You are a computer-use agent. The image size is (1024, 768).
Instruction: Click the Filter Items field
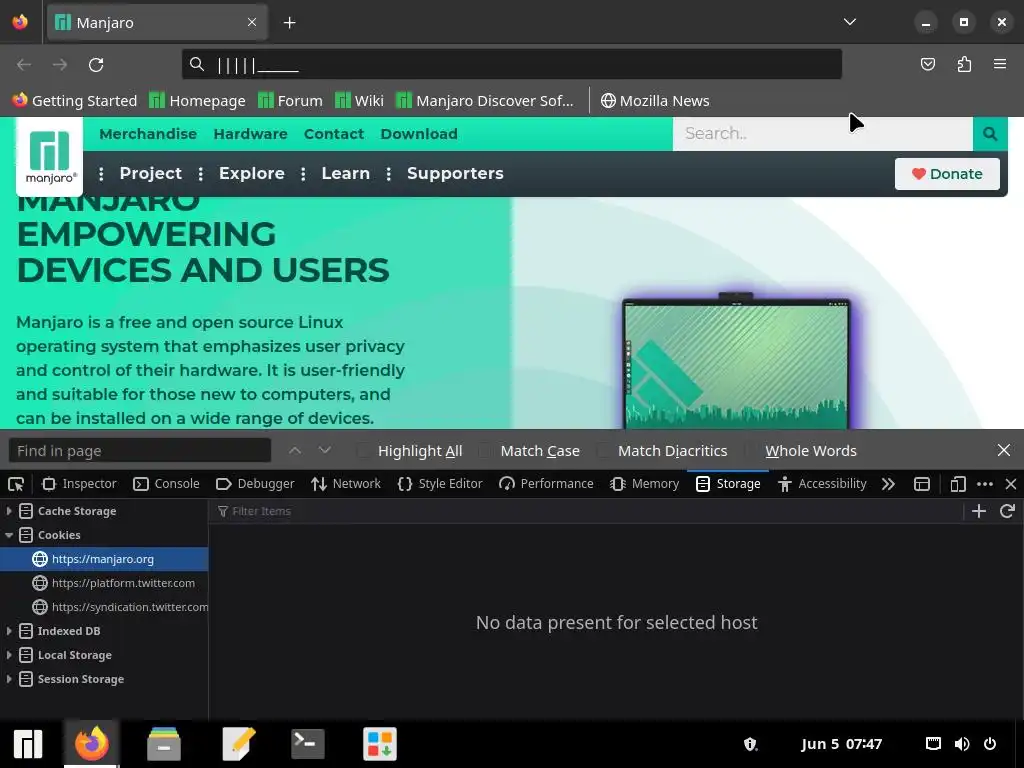pos(588,511)
